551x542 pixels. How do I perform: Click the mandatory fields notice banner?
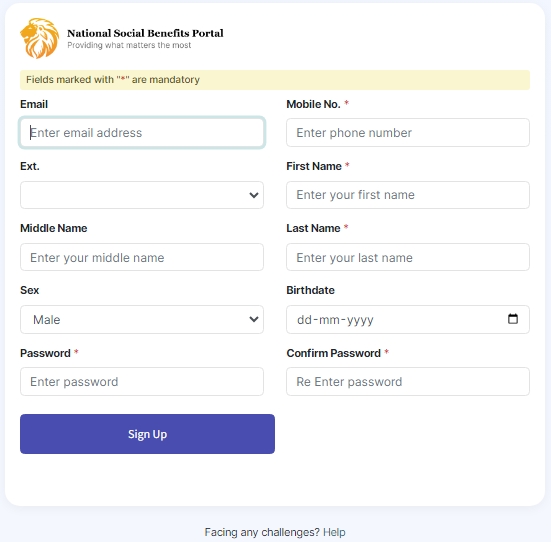point(275,80)
